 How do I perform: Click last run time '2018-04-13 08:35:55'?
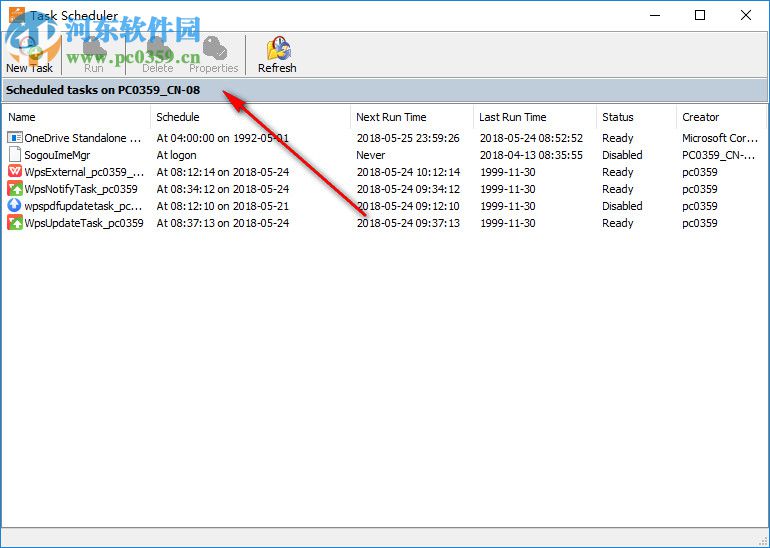(x=531, y=155)
